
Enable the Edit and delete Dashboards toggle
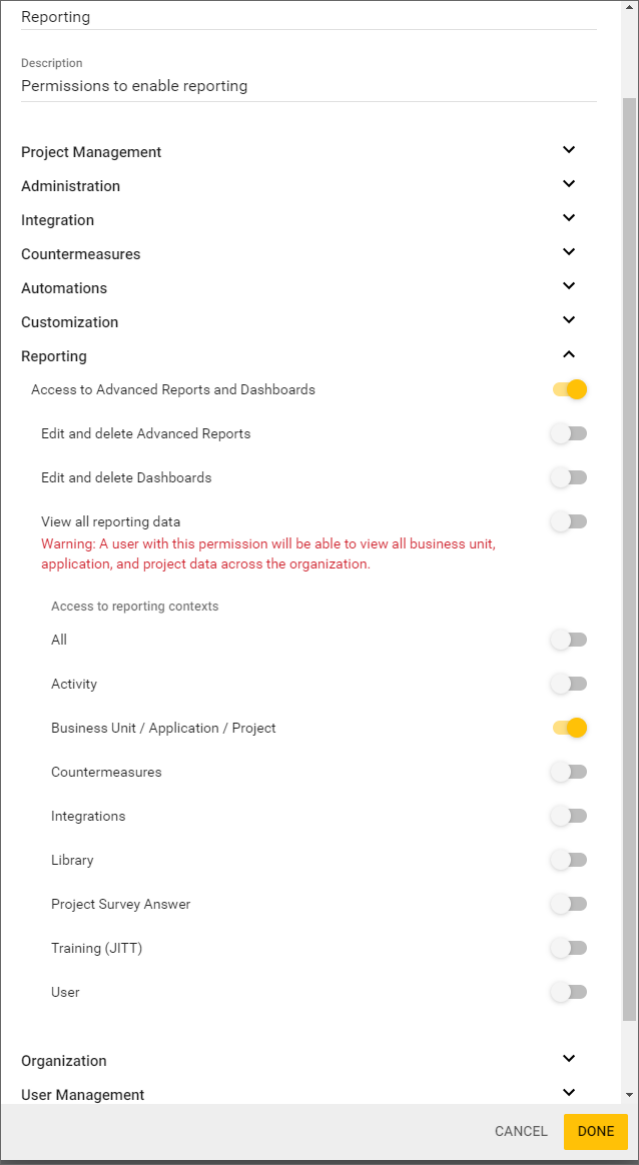coord(568,477)
